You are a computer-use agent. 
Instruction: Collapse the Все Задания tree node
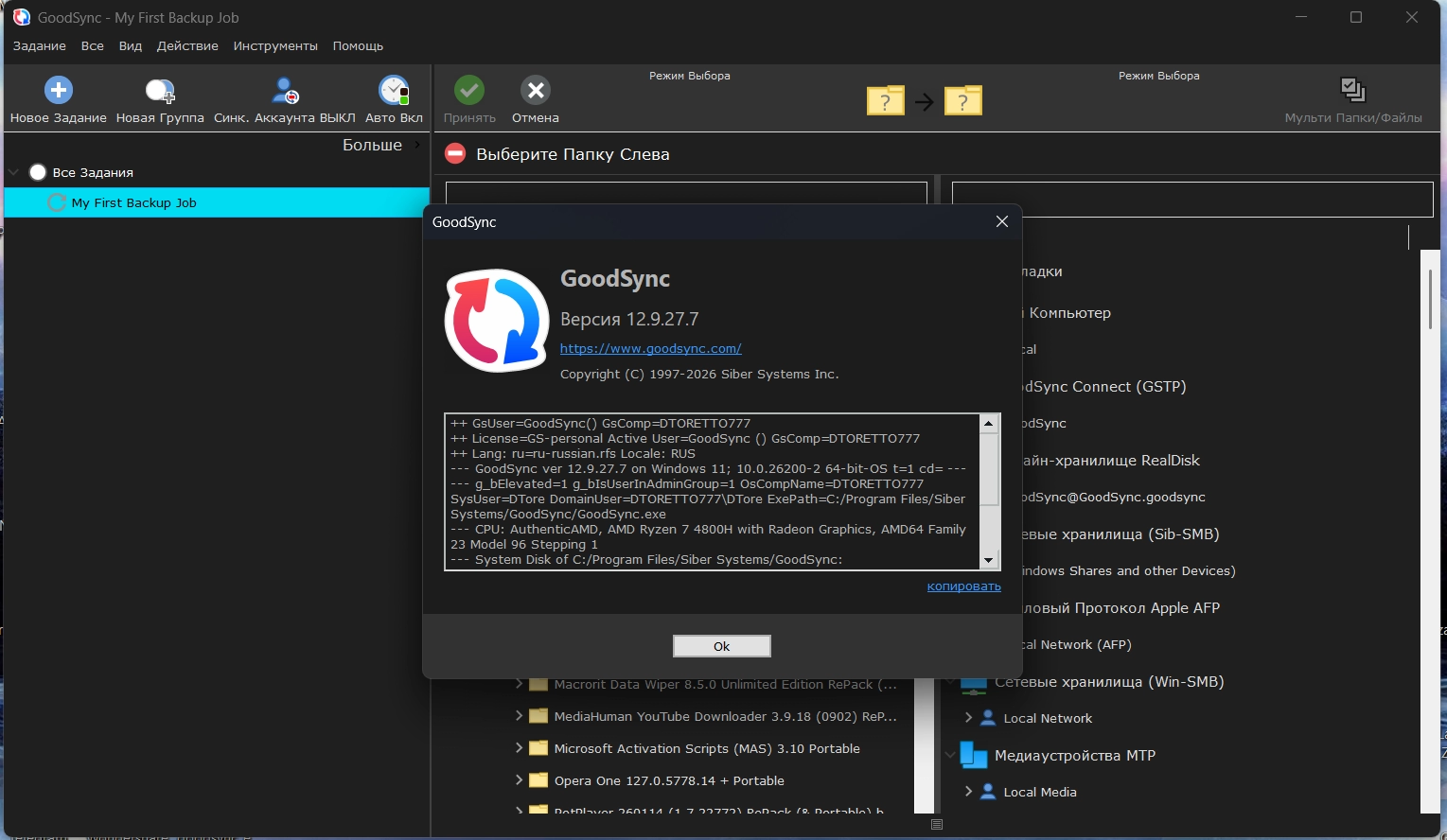[x=14, y=172]
